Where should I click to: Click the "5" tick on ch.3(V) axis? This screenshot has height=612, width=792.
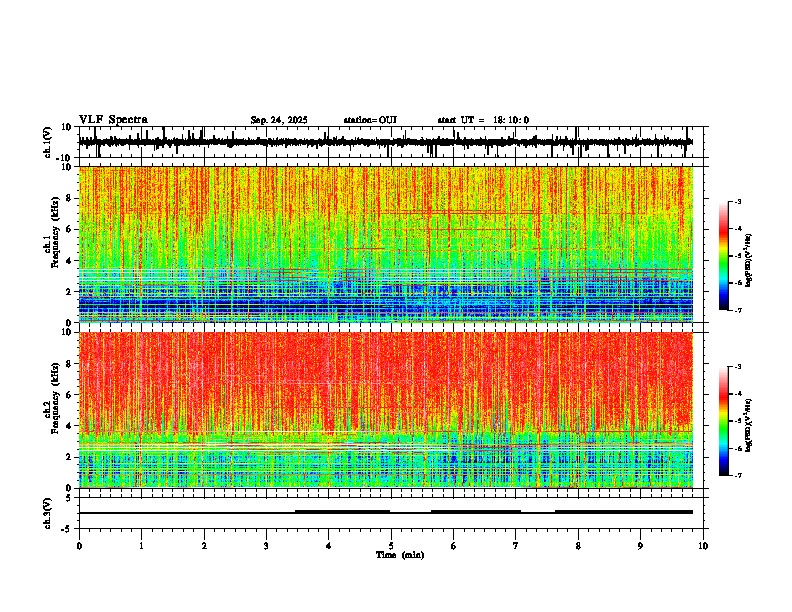coord(70,497)
